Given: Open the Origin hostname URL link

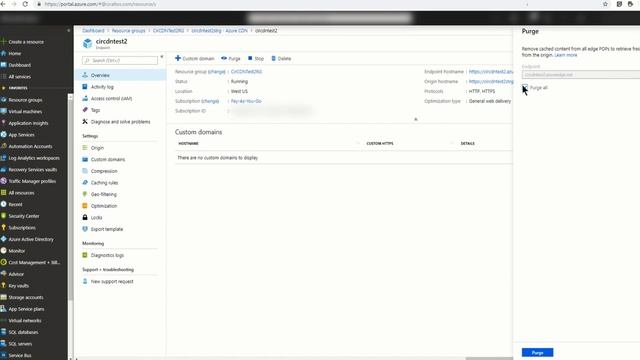Looking at the screenshot, I should pyautogui.click(x=491, y=82).
